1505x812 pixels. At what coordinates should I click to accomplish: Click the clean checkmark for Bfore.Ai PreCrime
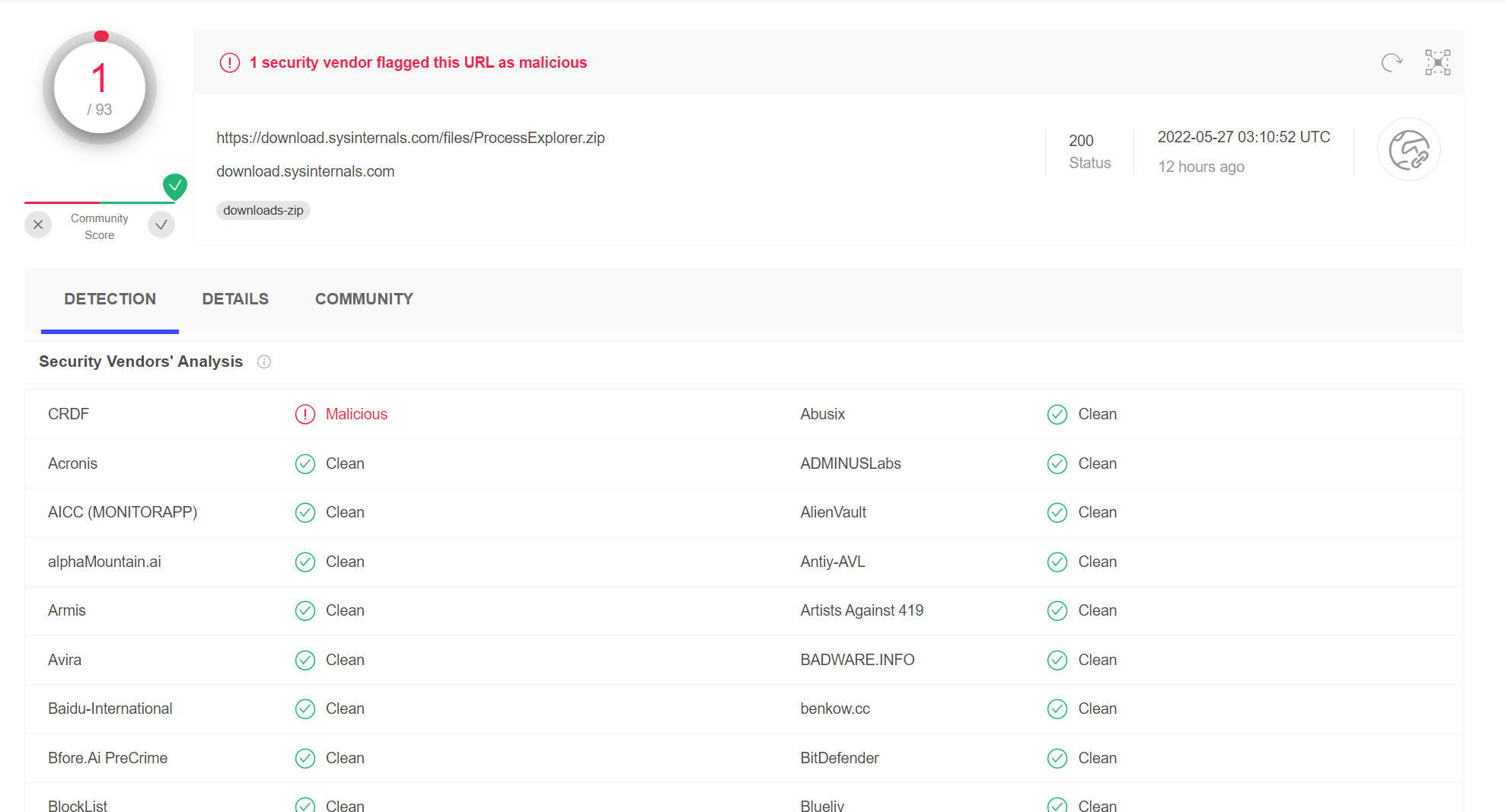305,758
